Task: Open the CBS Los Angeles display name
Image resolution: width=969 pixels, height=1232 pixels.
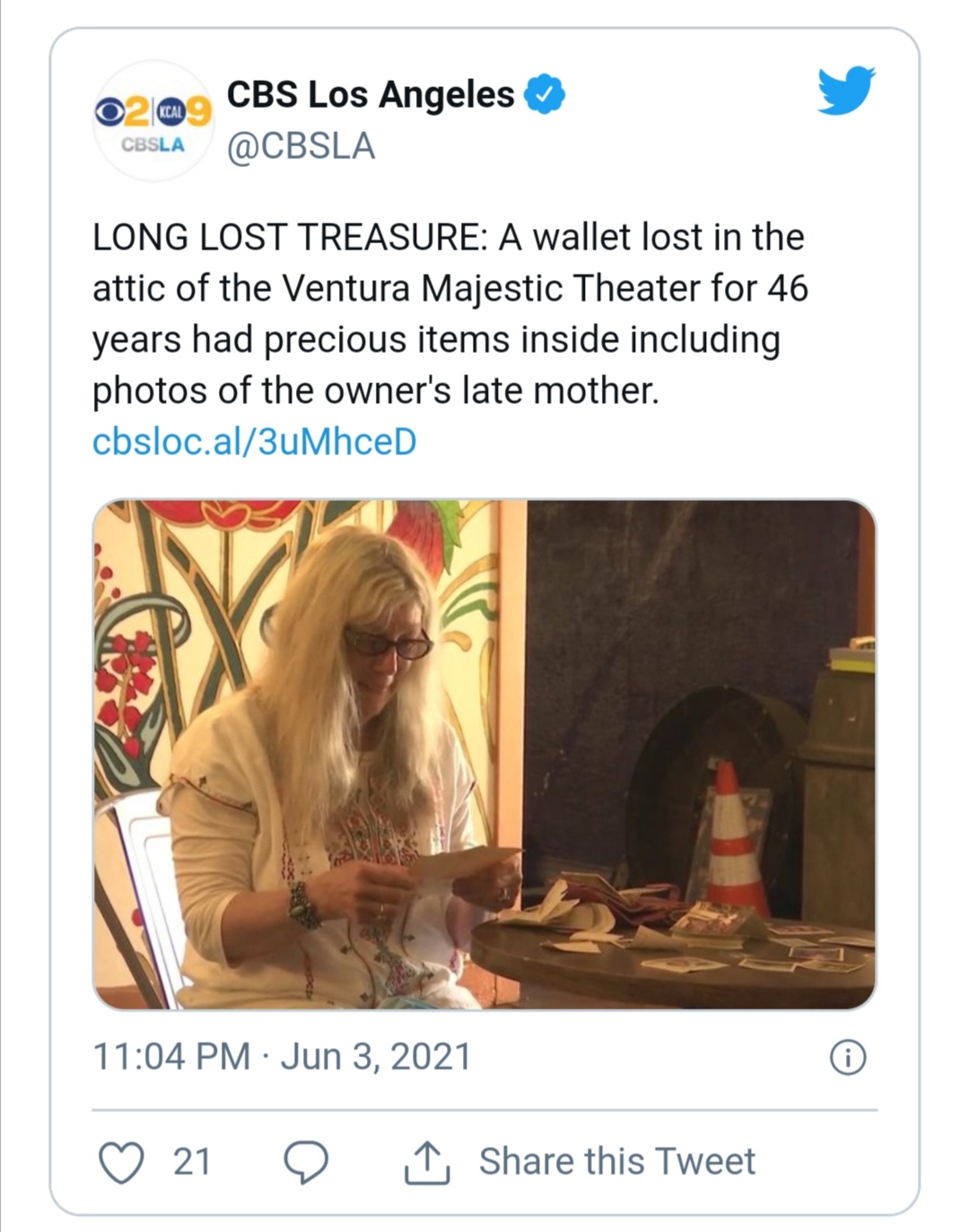Action: point(370,95)
